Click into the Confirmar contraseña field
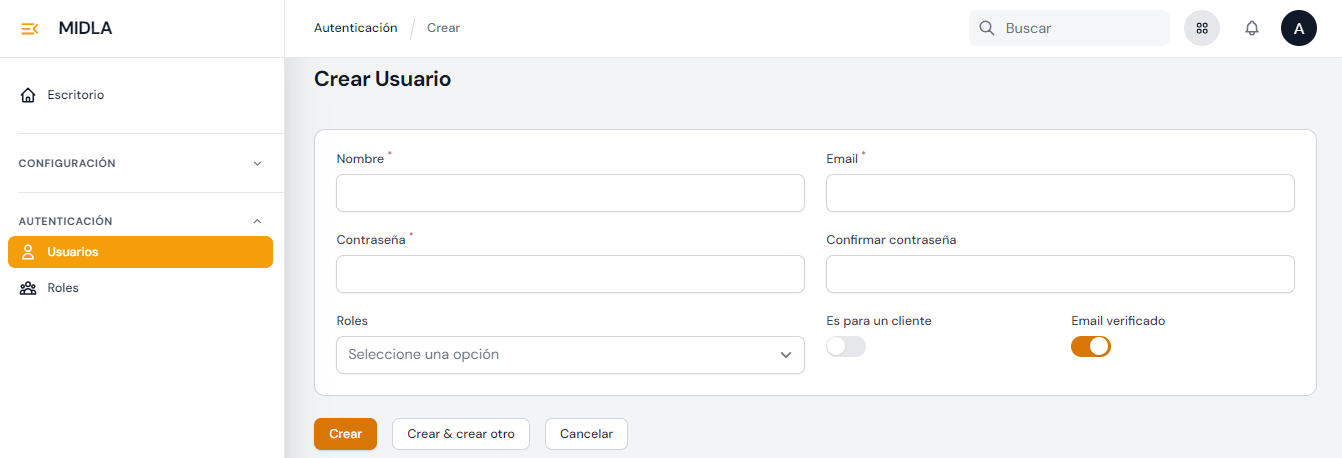1342x458 pixels. [x=1060, y=274]
